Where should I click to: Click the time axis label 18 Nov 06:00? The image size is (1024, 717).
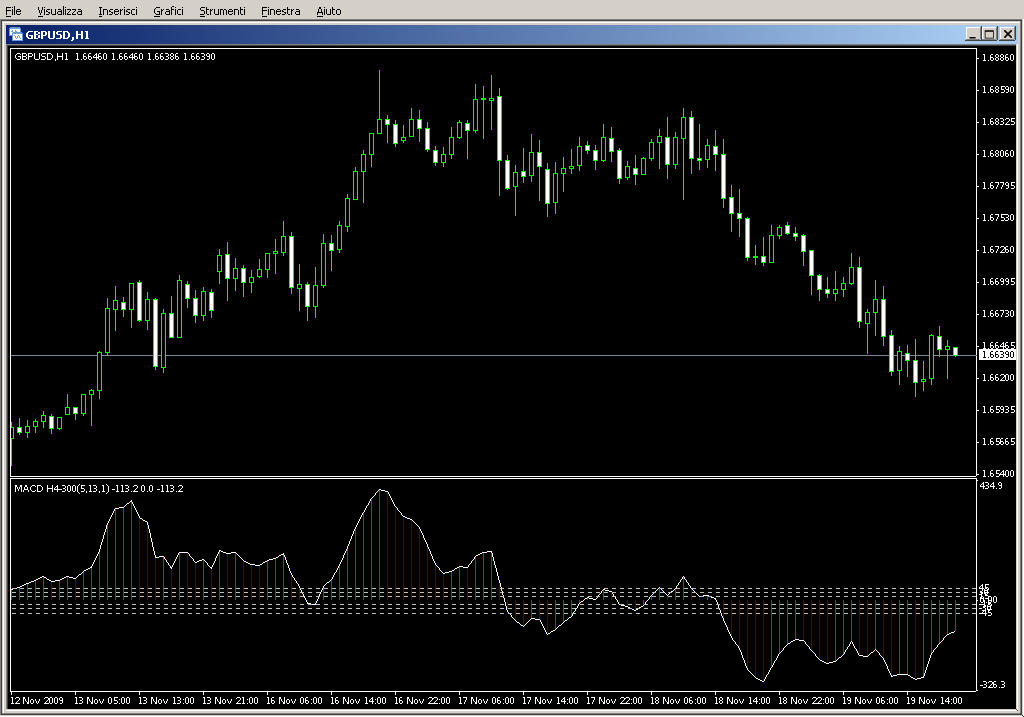pos(678,701)
